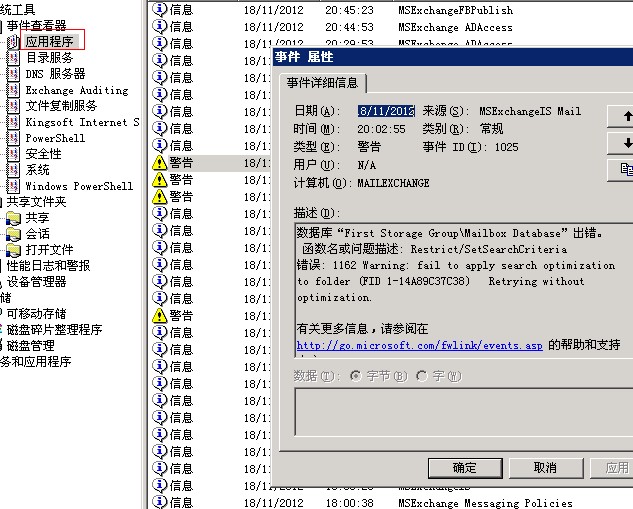The width and height of the screenshot is (633, 509).
Task: Select the 可移动存储 tree node
Action: pyautogui.click(x=36, y=314)
